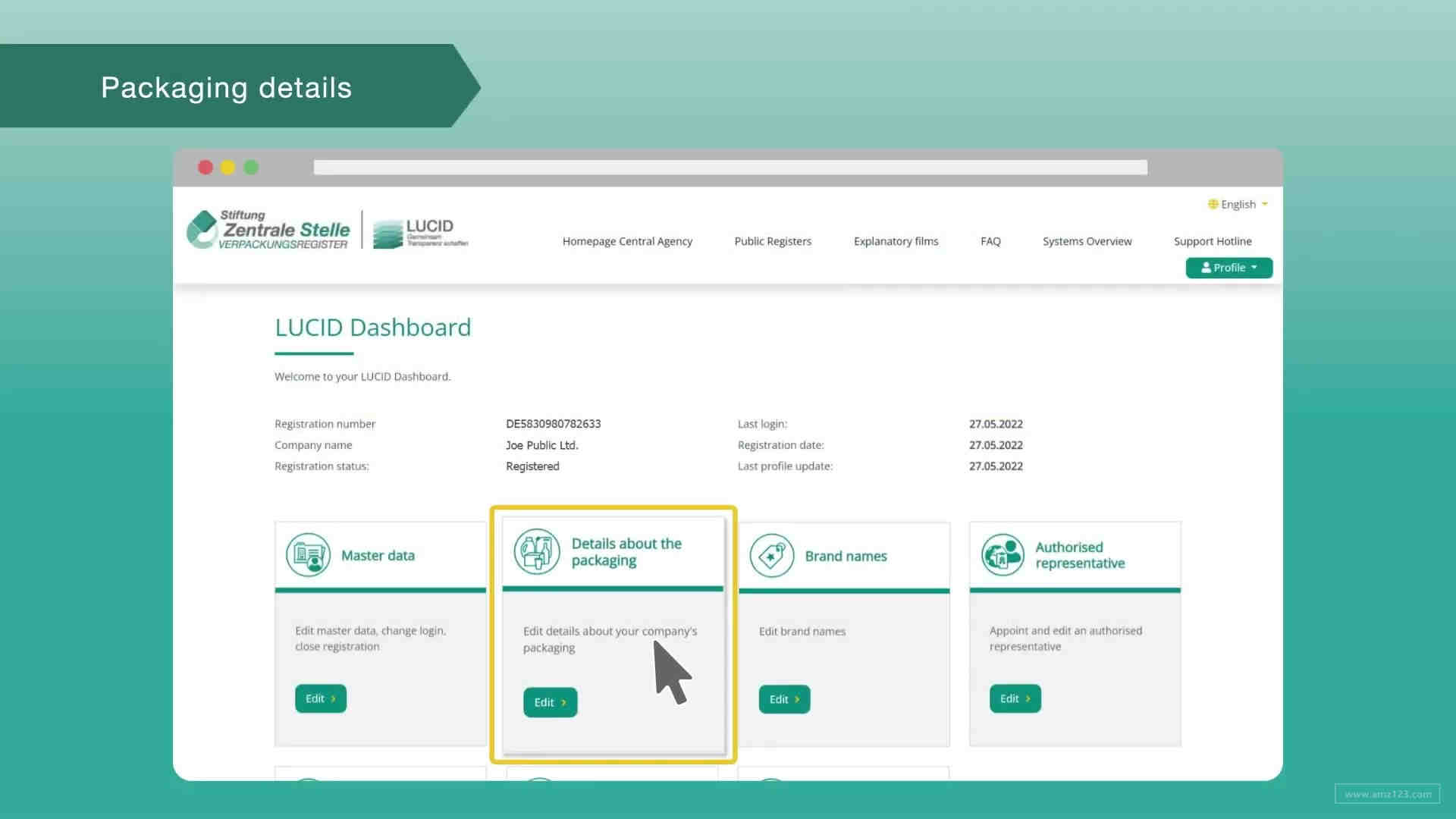Click company name Joe Public Ltd.

(x=541, y=445)
